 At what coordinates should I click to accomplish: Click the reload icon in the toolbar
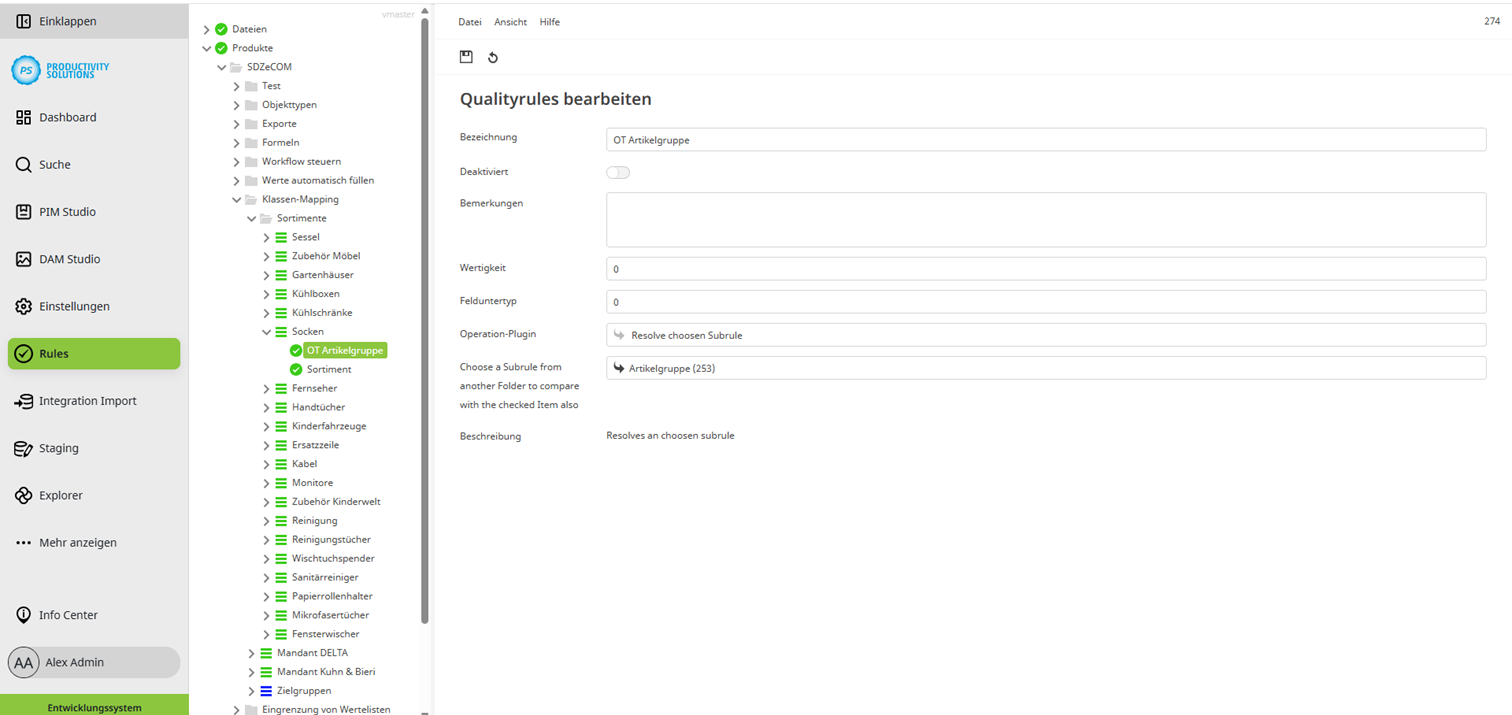click(x=492, y=57)
